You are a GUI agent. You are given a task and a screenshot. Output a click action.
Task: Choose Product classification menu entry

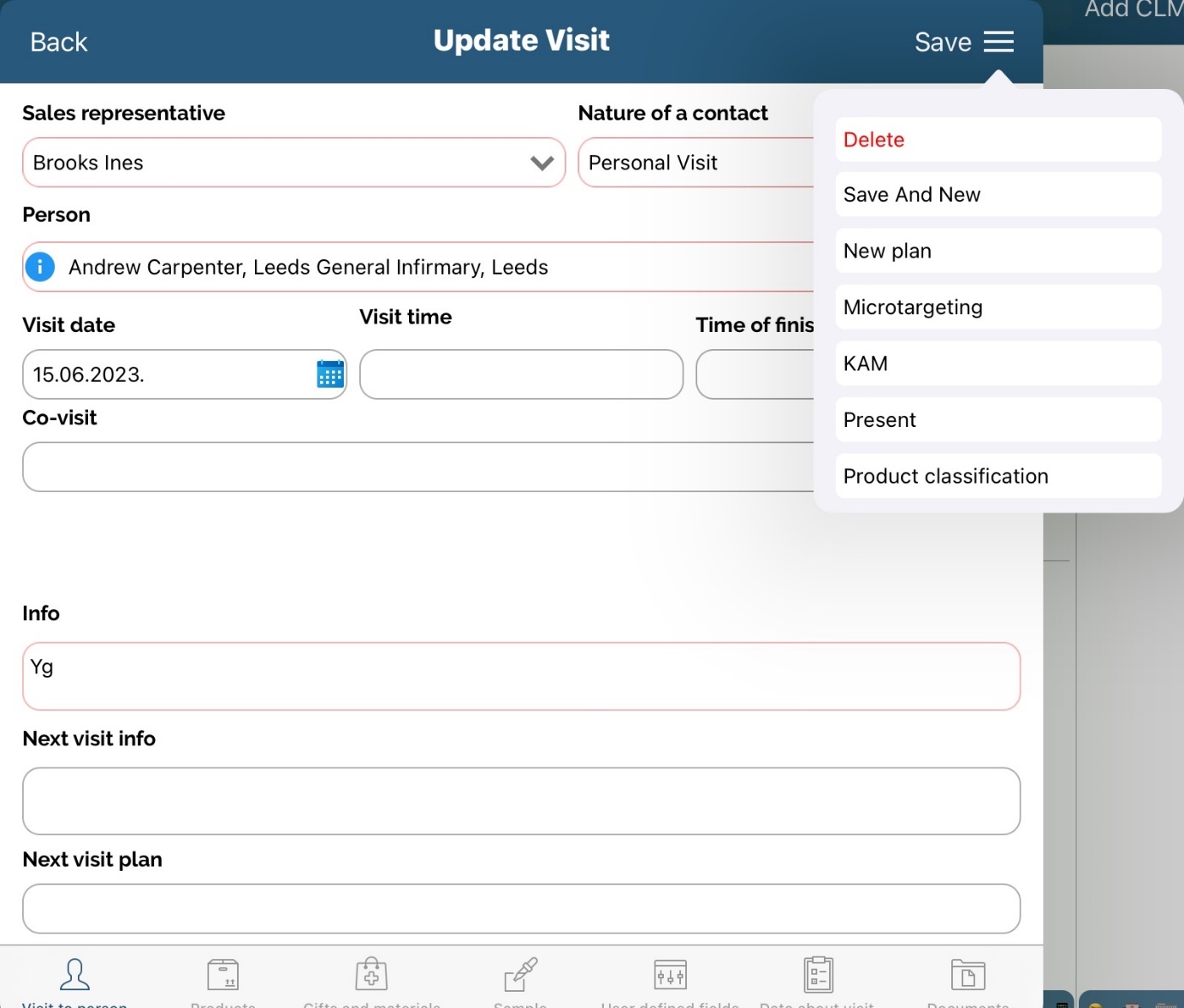998,477
